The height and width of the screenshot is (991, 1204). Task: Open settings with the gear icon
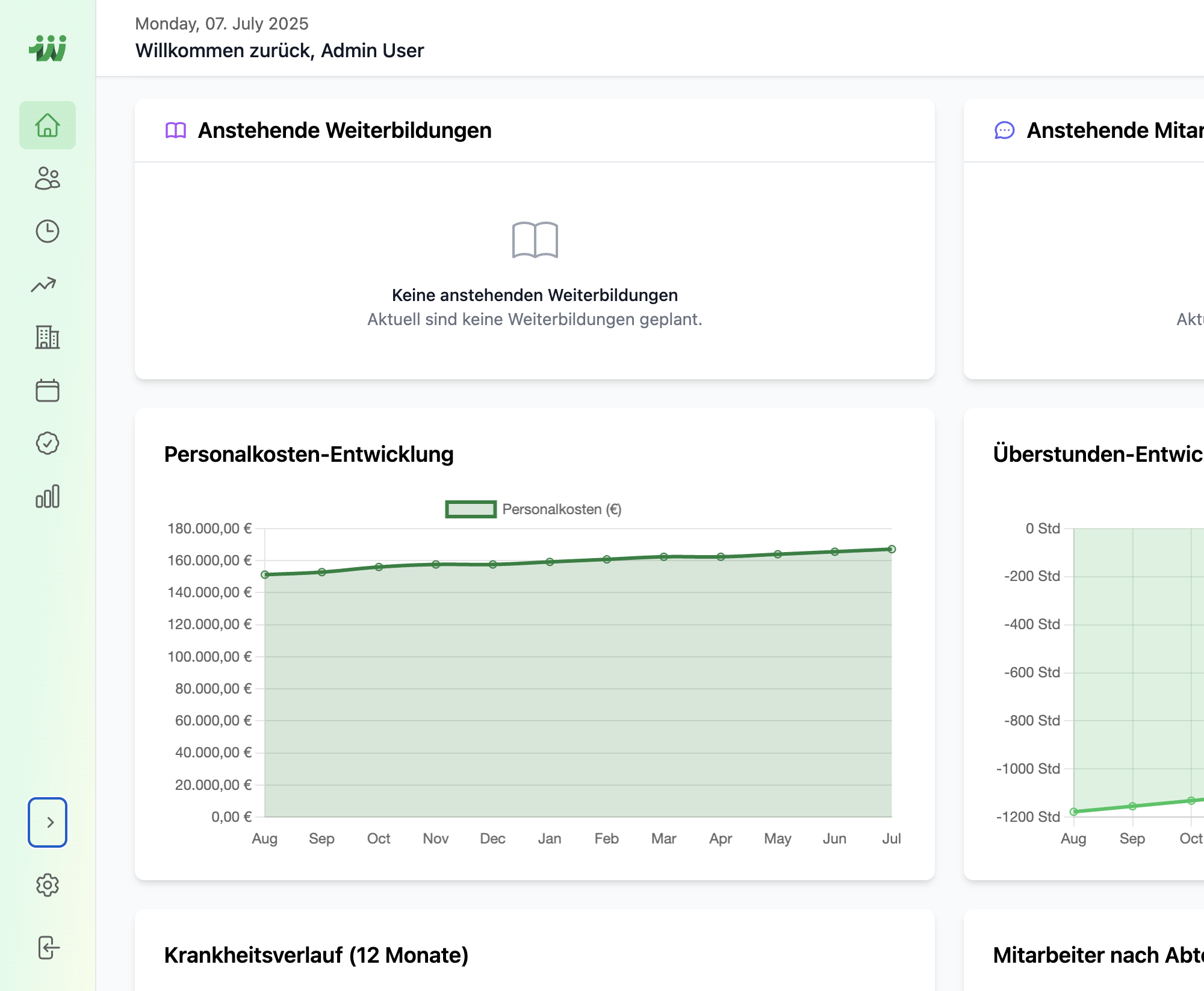[48, 886]
